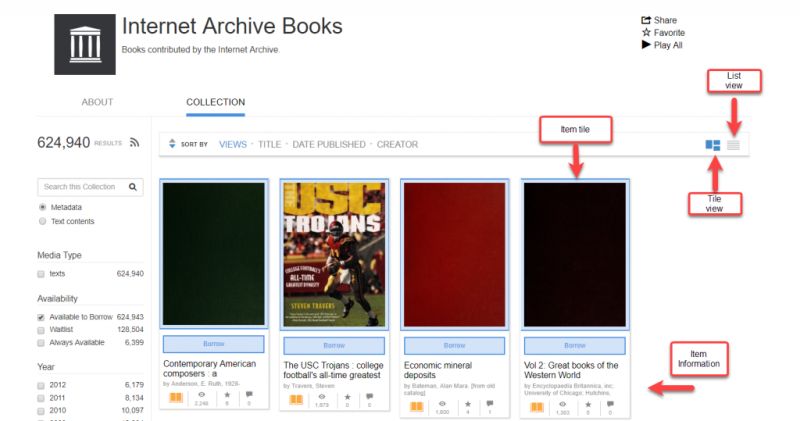The image size is (800, 421).
Task: Uncheck the Available to Borrow checkbox
Action: click(x=41, y=317)
